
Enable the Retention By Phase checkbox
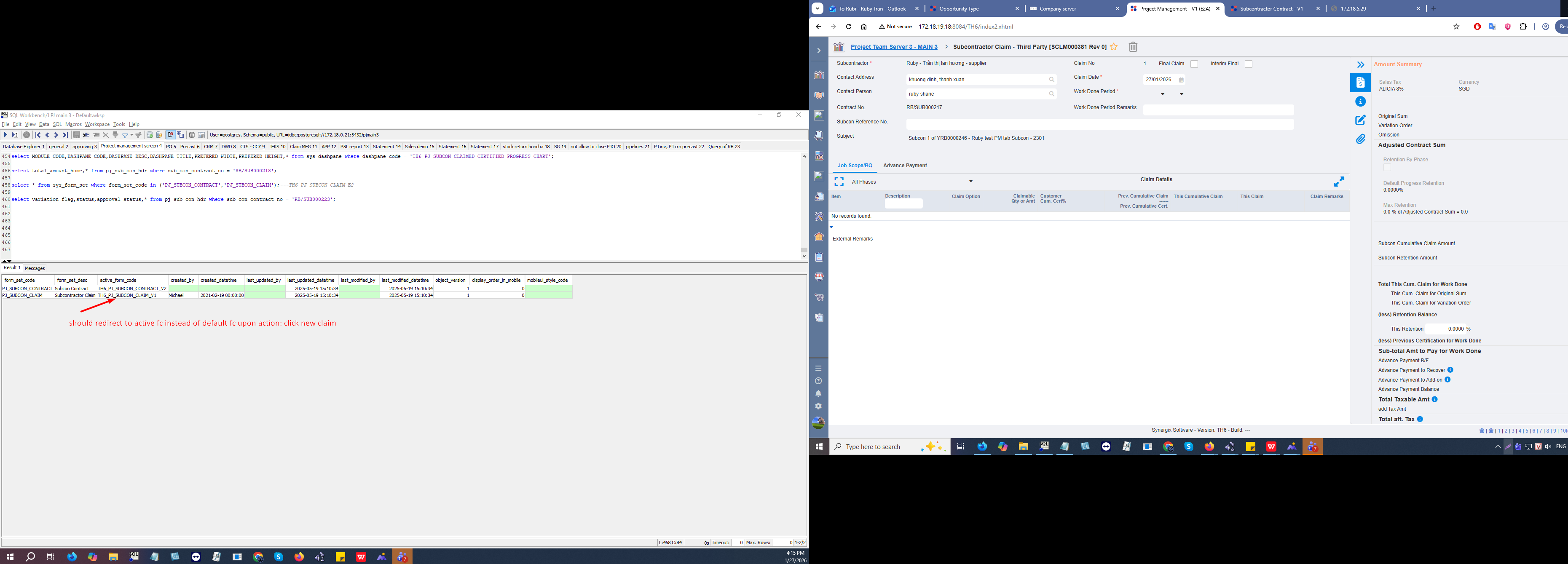tap(1387, 167)
